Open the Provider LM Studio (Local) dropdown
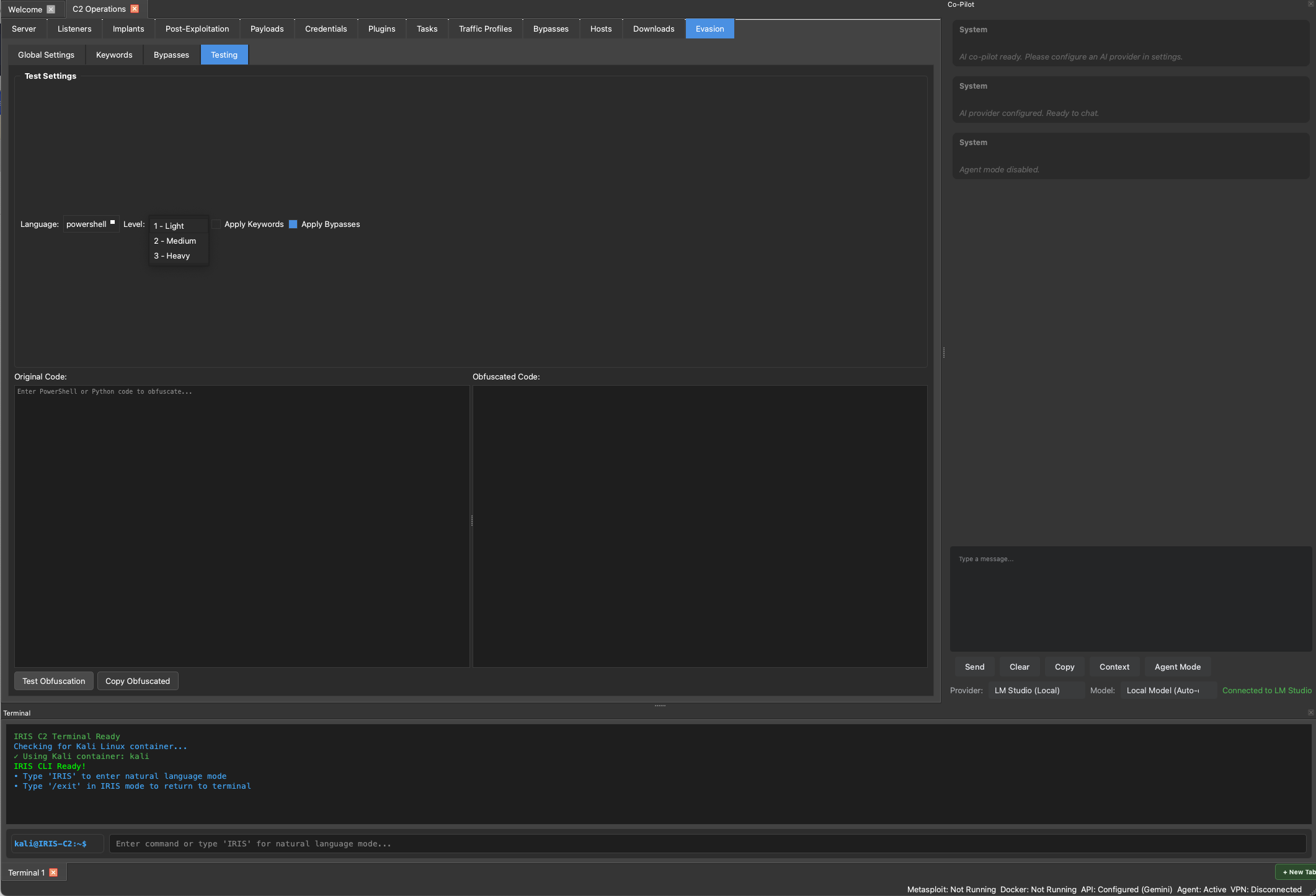1316x896 pixels. (x=1036, y=690)
